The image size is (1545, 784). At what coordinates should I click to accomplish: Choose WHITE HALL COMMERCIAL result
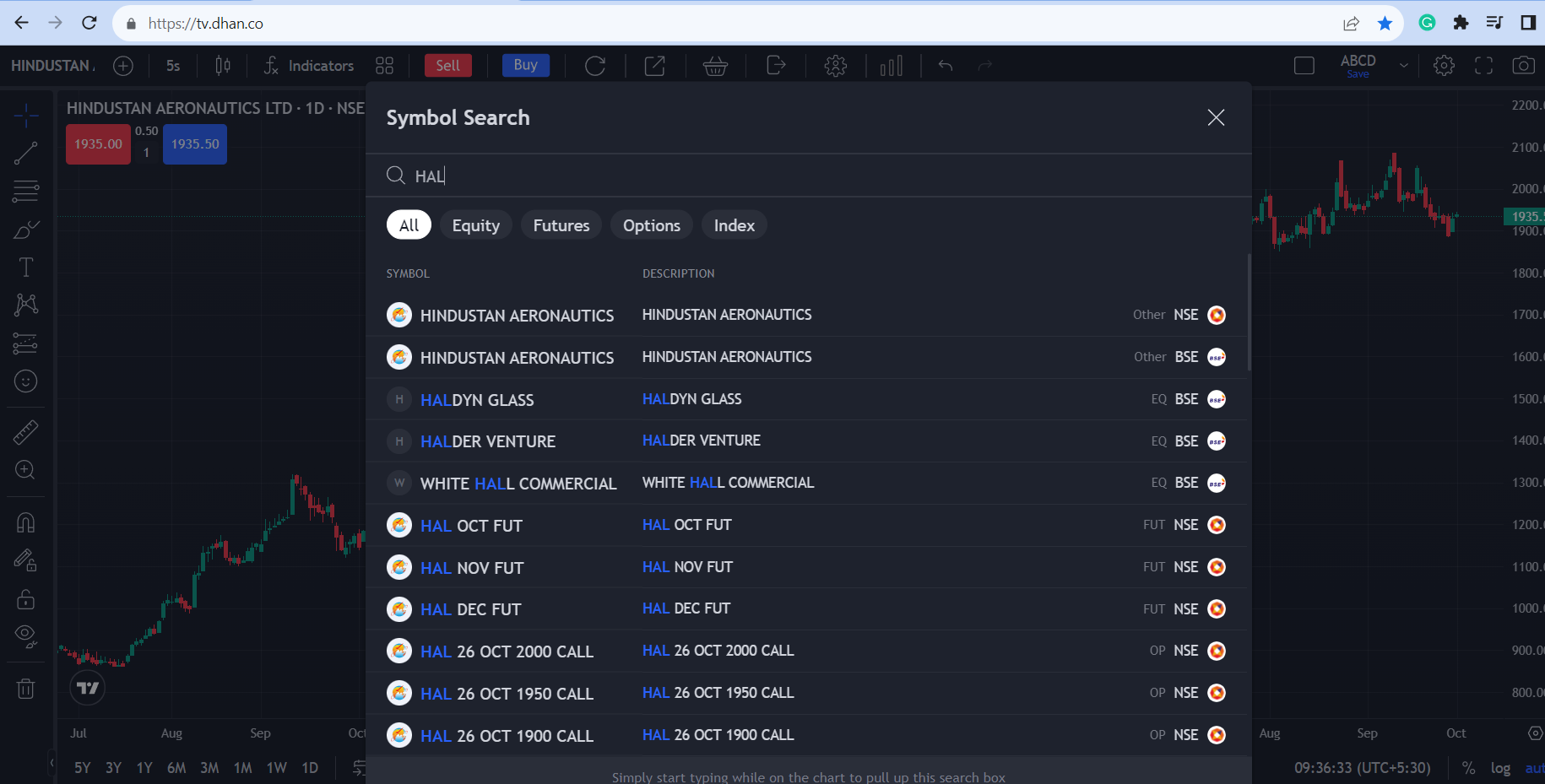coord(806,483)
